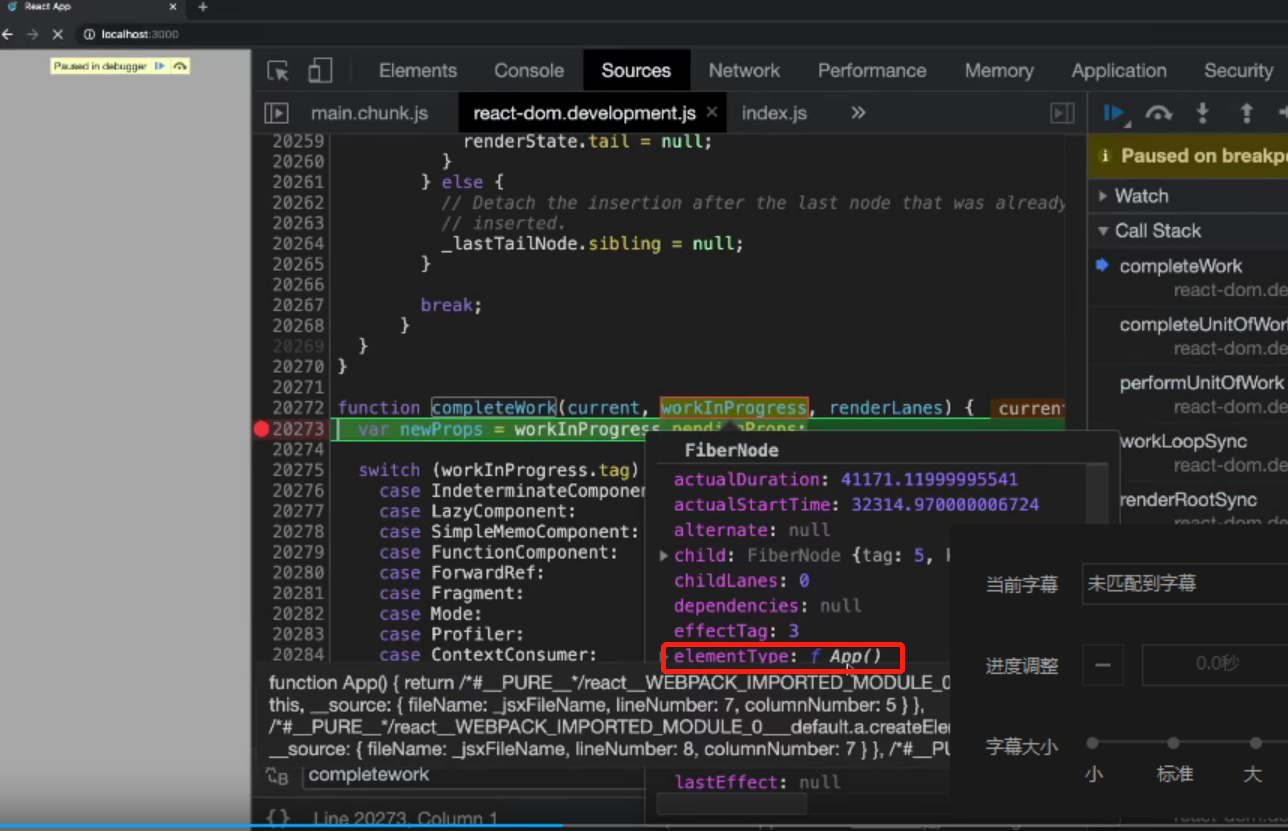Click the inspect element picker icon

[278, 71]
